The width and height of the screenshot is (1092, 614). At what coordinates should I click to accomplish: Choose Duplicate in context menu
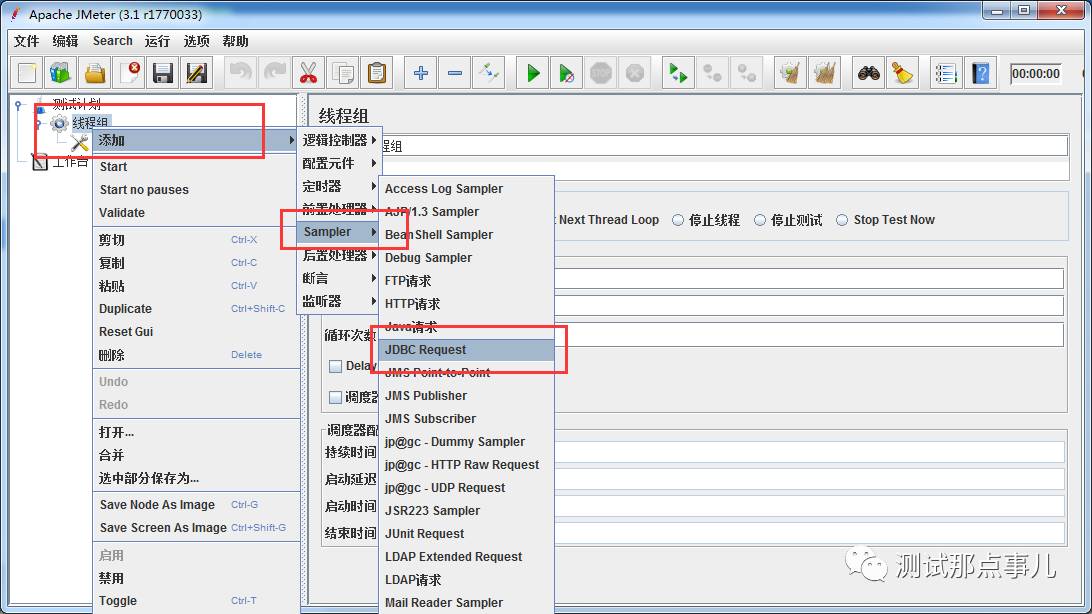click(196, 308)
